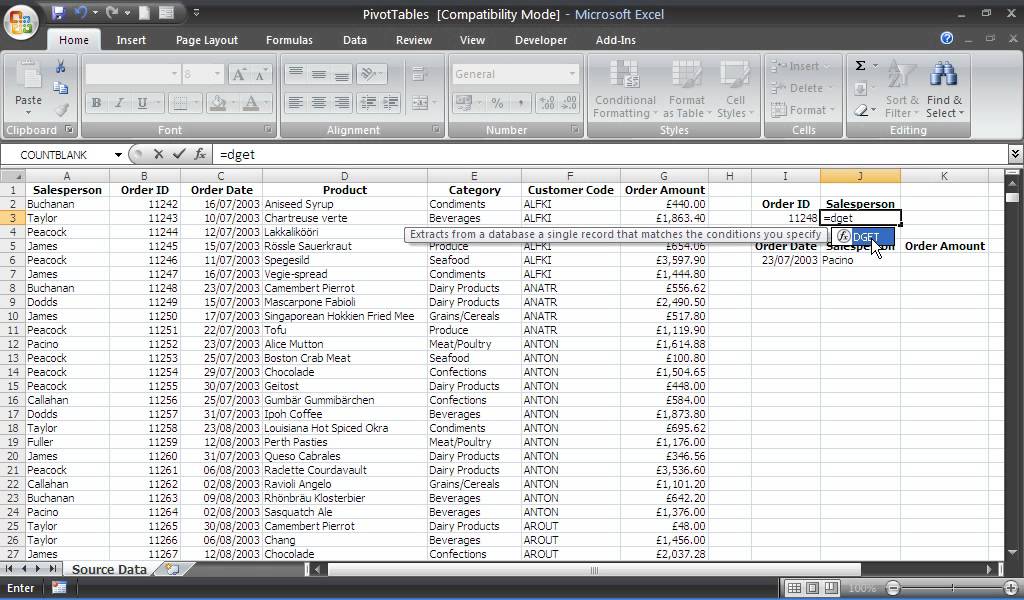1024x600 pixels.
Task: Select the Source Data sheet tab
Action: [x=108, y=569]
